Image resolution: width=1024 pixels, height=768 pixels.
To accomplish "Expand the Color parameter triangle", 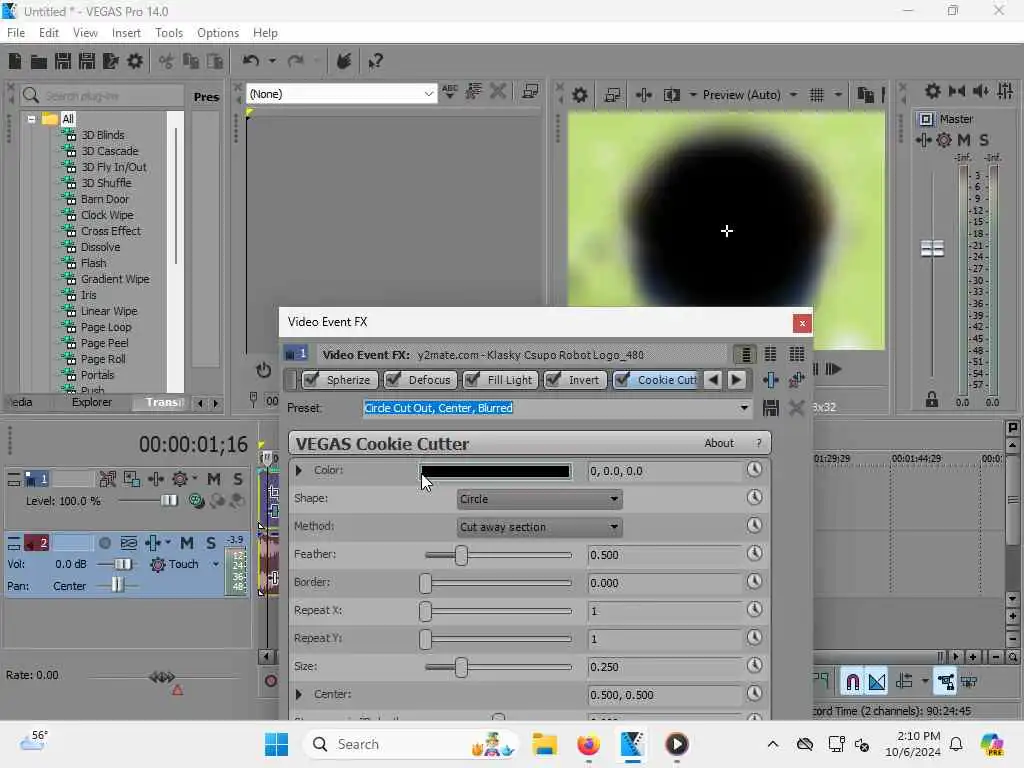I will [299, 470].
